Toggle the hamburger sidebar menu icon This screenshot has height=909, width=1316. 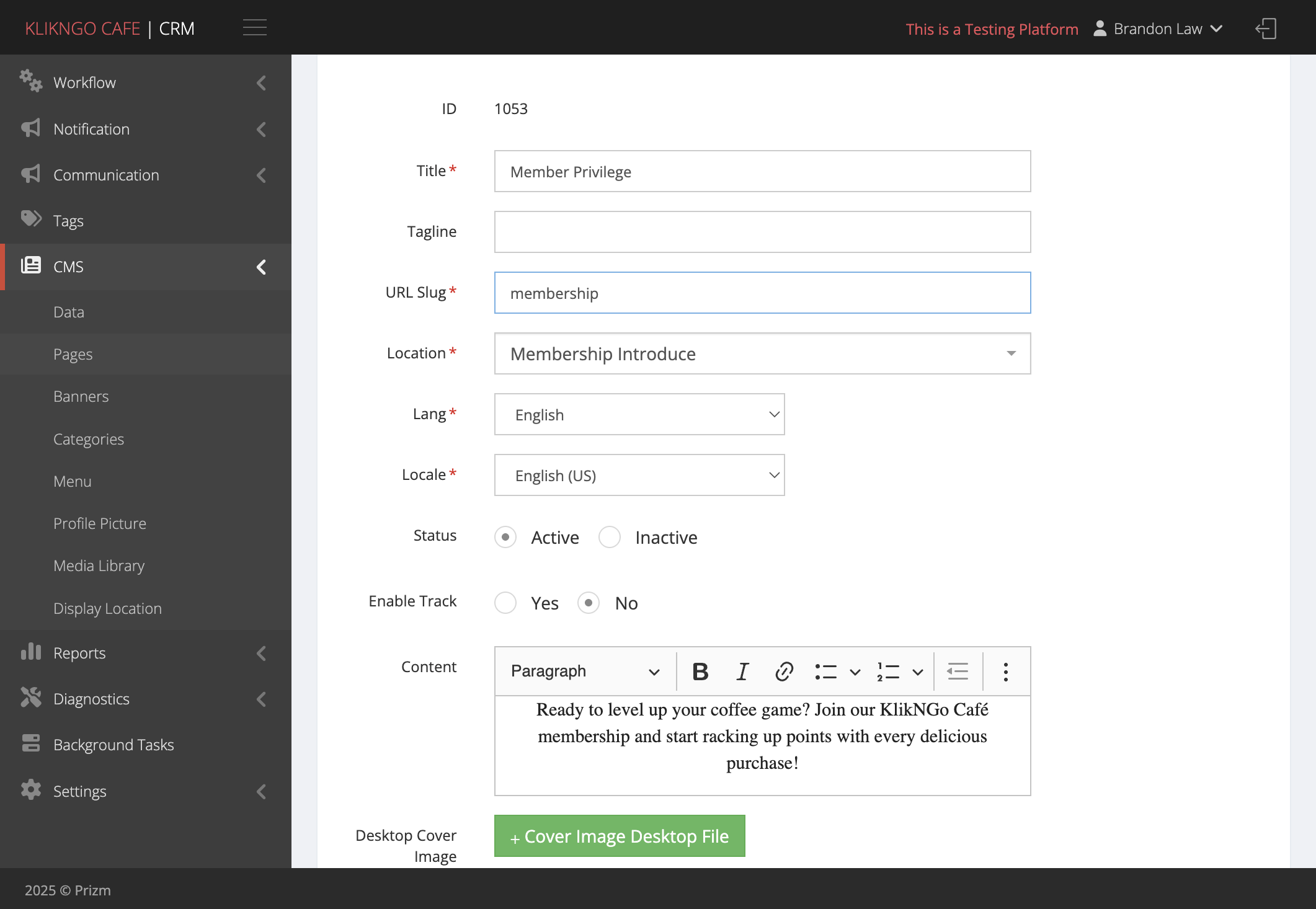tap(254, 28)
